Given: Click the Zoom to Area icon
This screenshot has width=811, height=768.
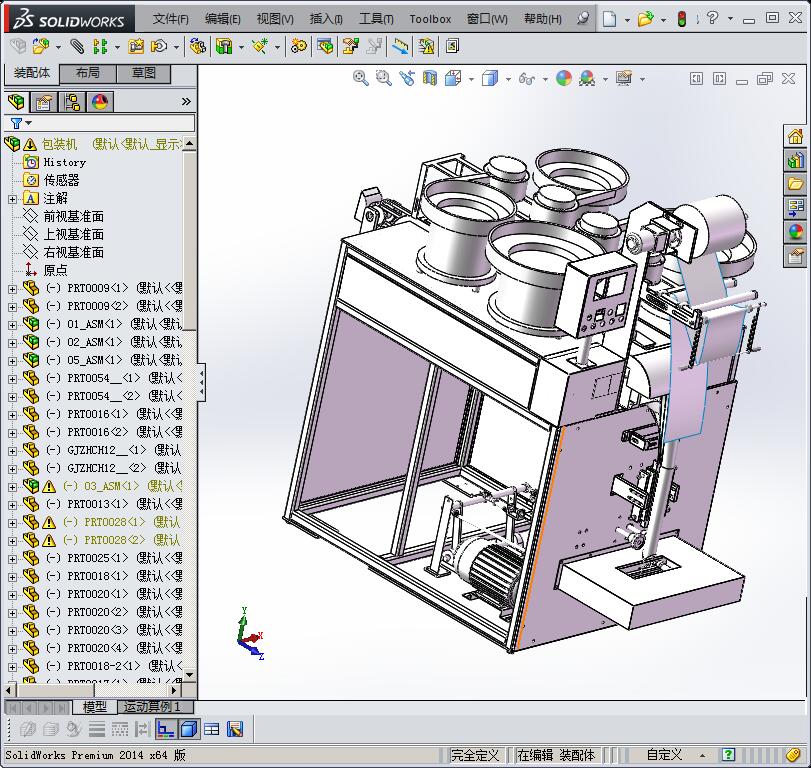Looking at the screenshot, I should [x=383, y=79].
